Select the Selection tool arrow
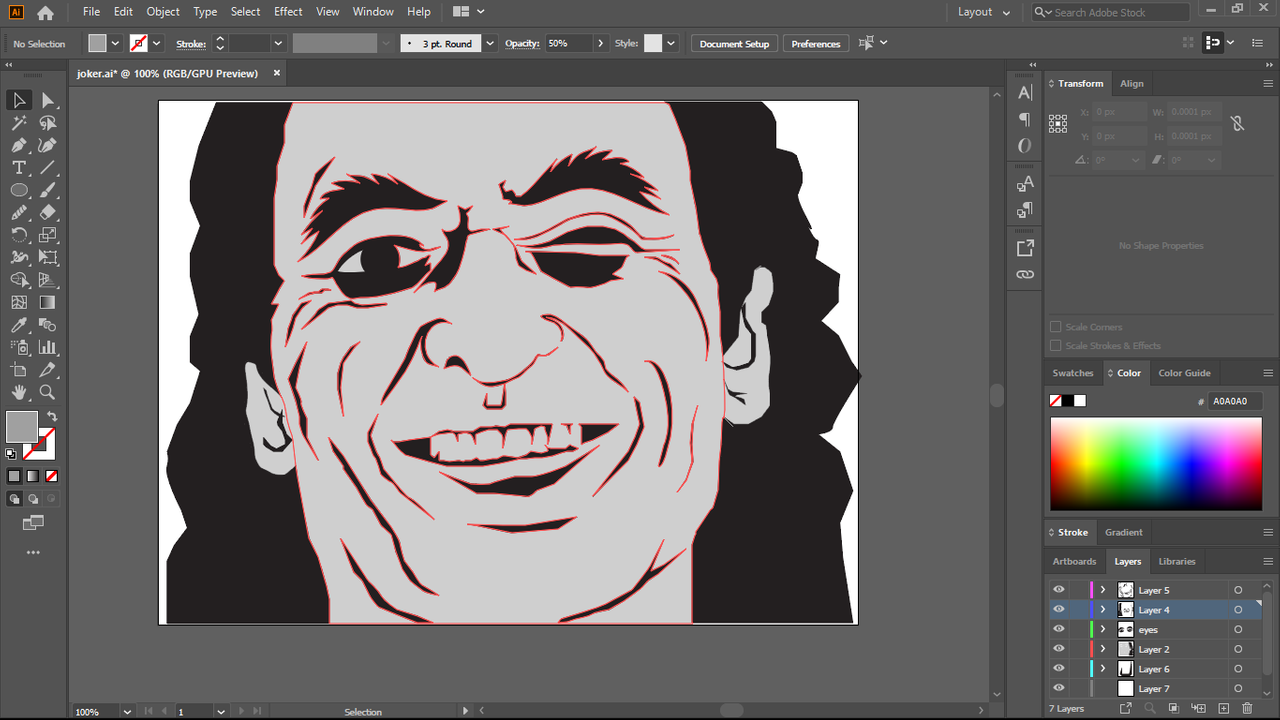Screen dimensions: 1280x720 [19, 100]
